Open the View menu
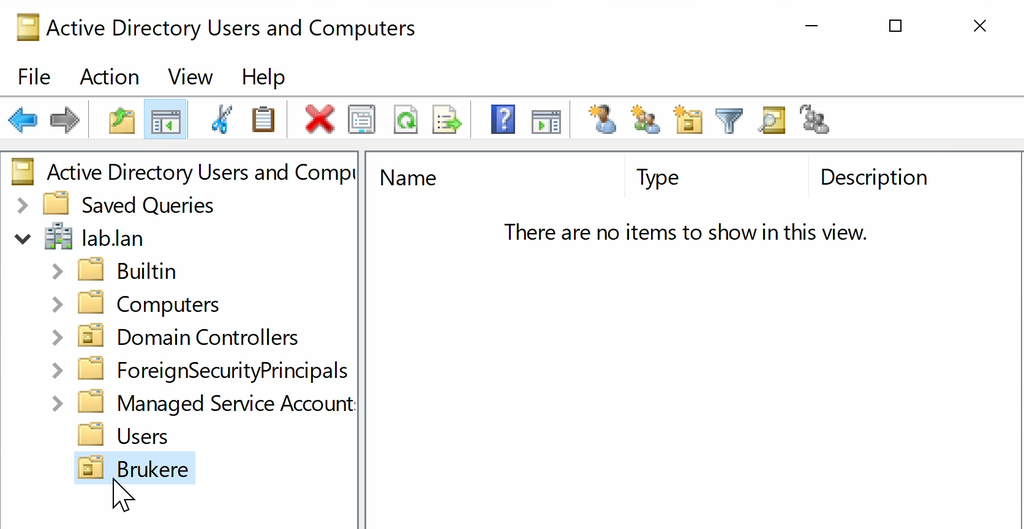 click(190, 77)
